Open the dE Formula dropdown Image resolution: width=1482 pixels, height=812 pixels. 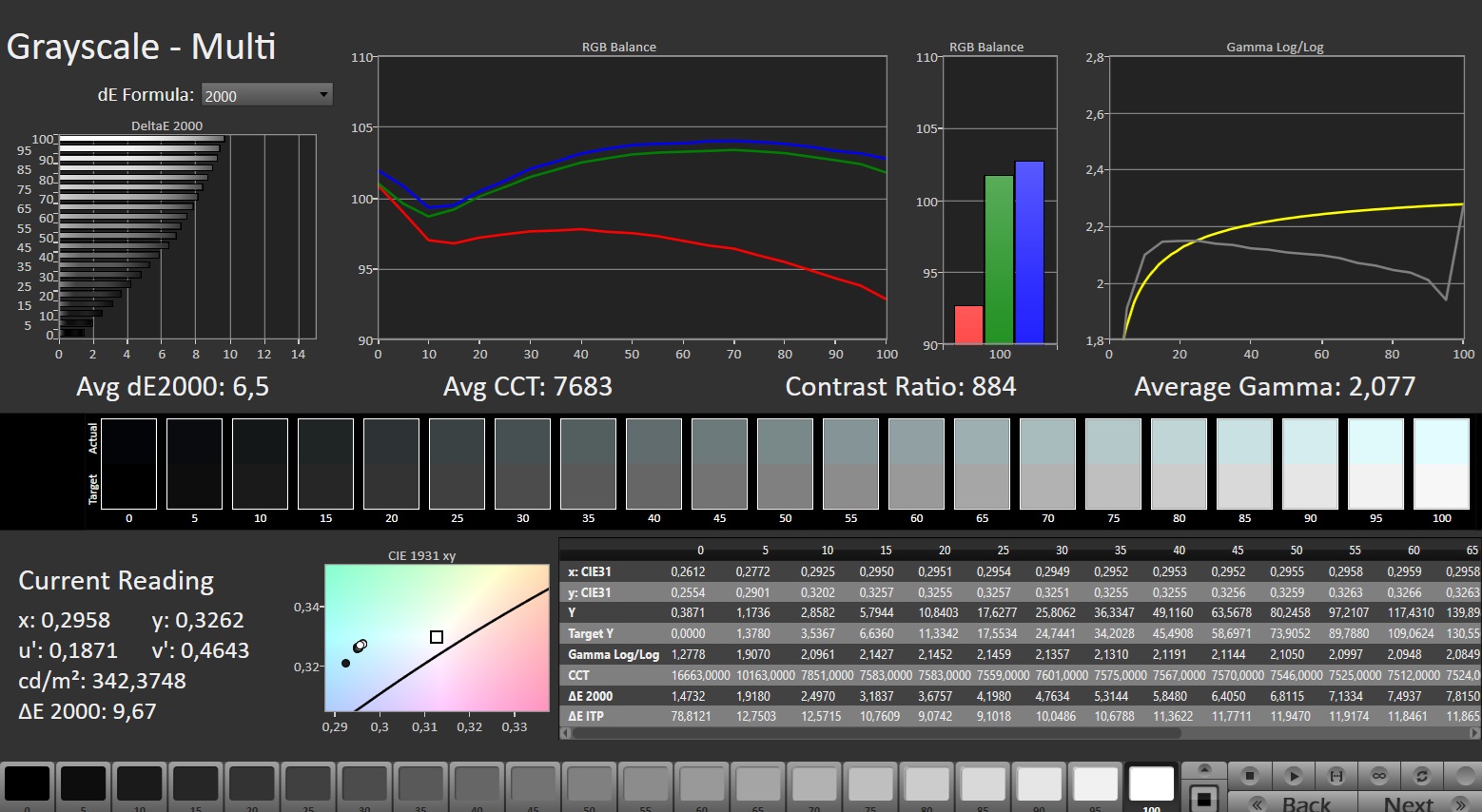pyautogui.click(x=266, y=95)
